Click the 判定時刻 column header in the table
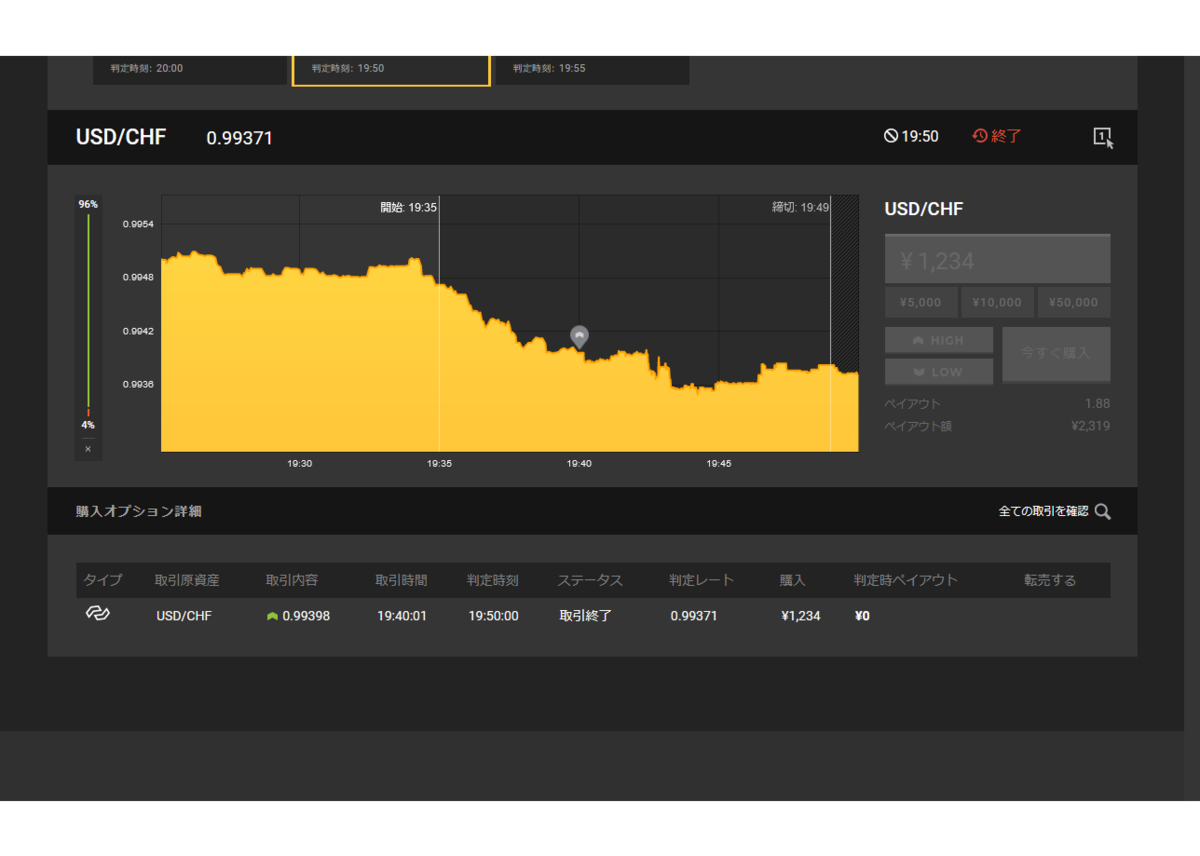The height and width of the screenshot is (856, 1200). coord(493,580)
